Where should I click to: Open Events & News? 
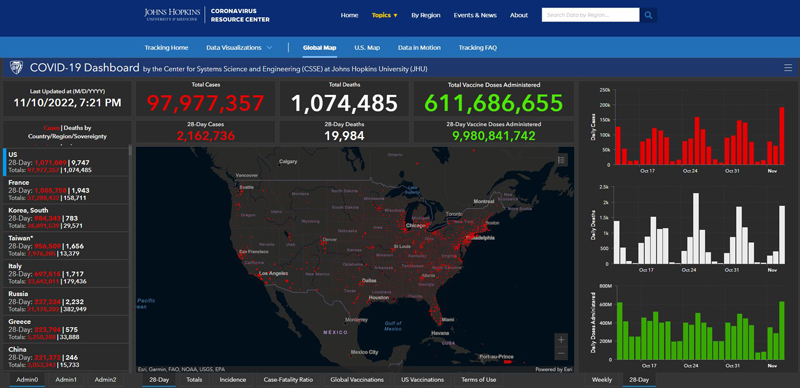[x=475, y=15]
